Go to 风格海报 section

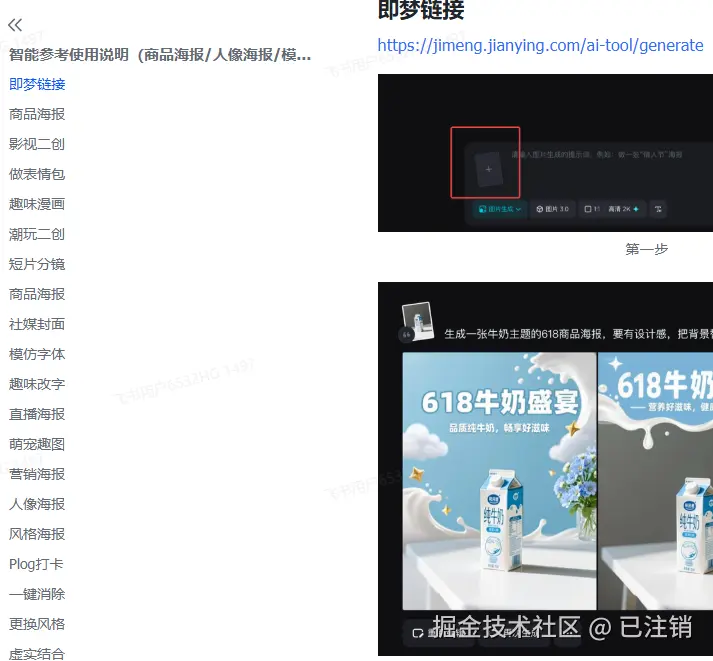[x=37, y=534]
